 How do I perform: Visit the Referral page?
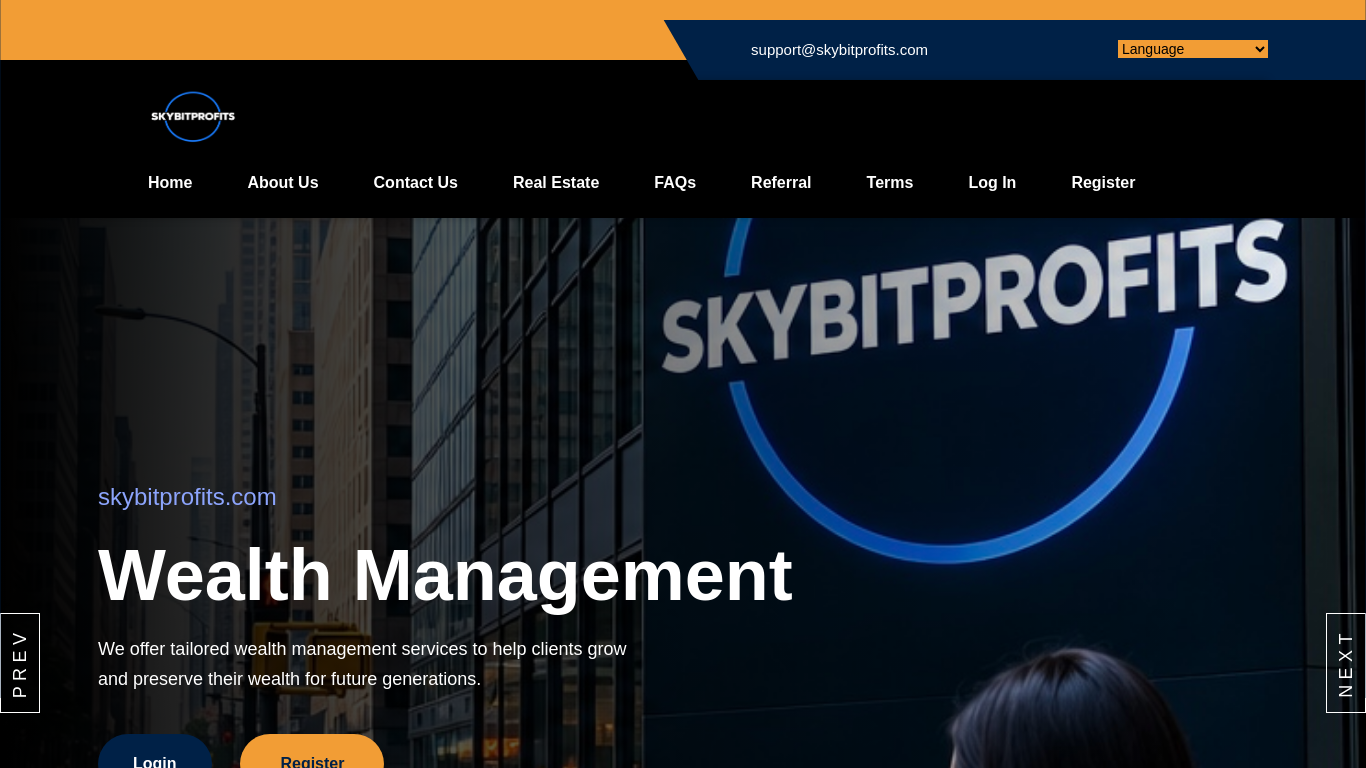point(781,183)
